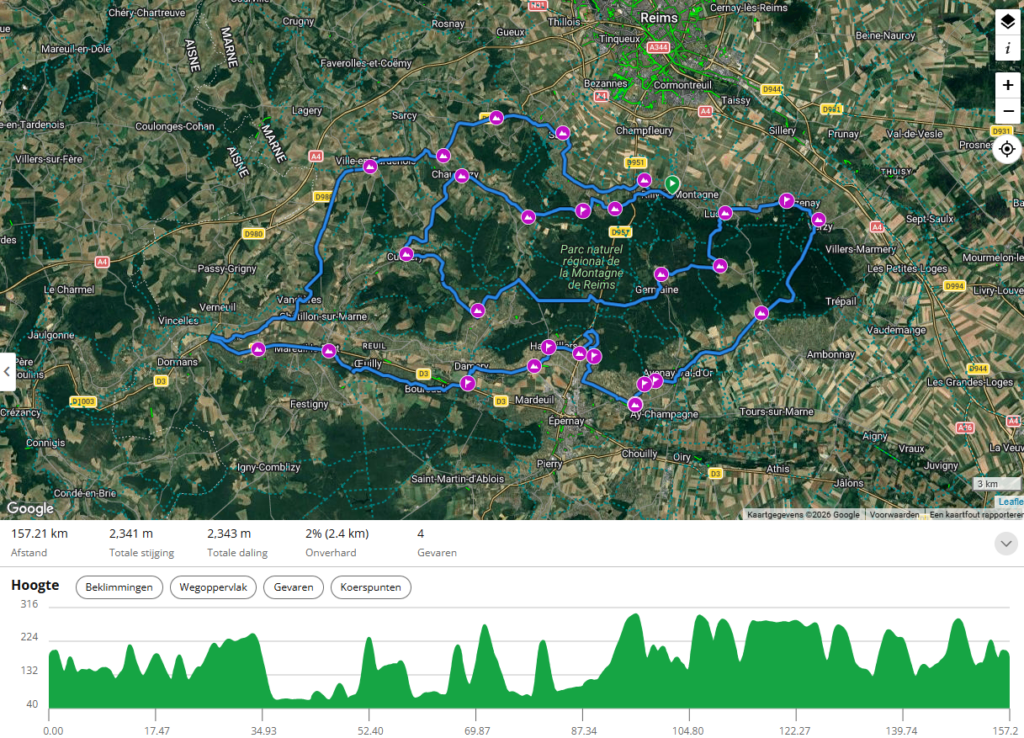Zoom out of the map
1024x738 pixels.
point(1008,111)
